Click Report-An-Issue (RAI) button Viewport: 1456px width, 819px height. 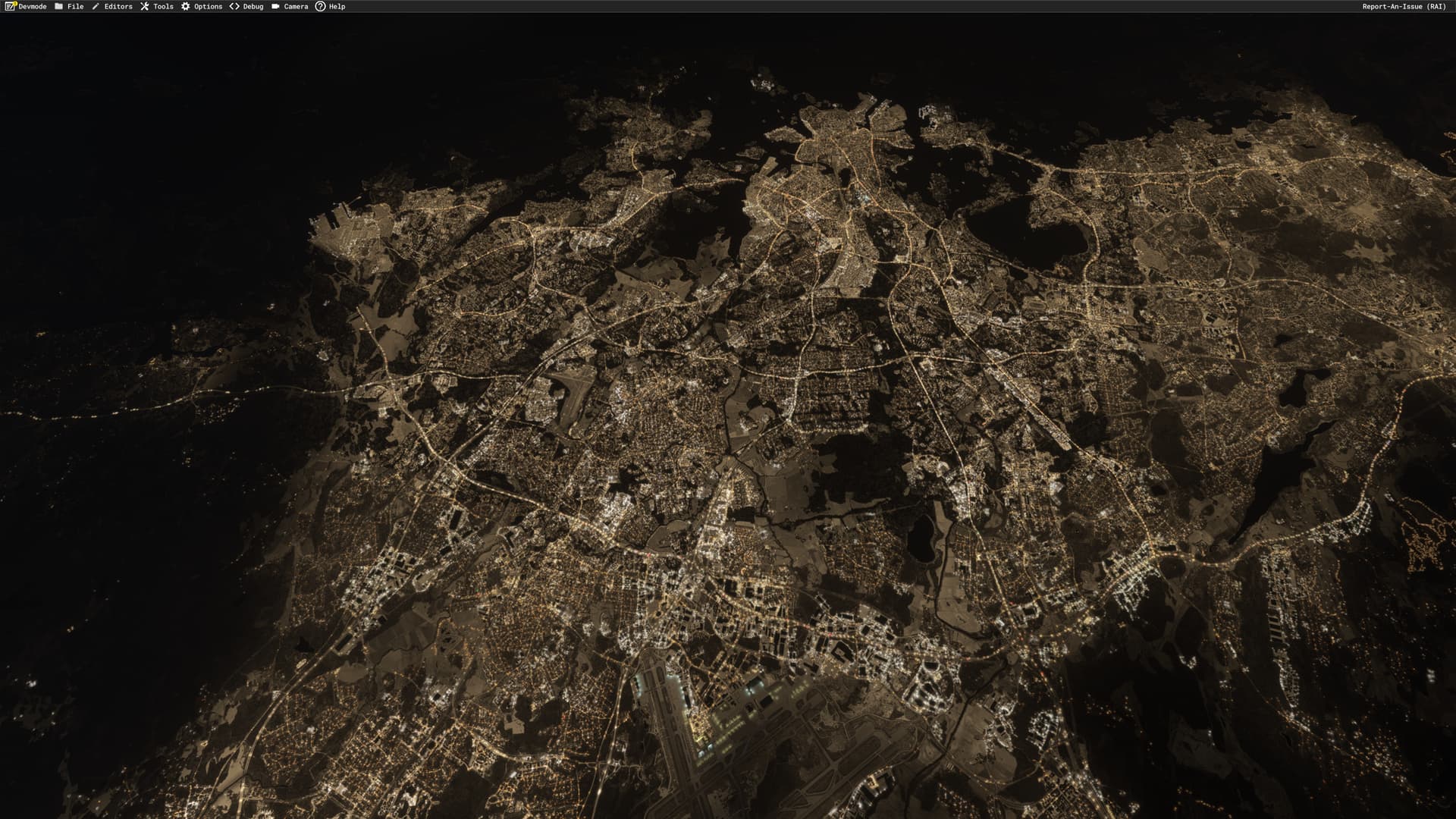tap(1404, 6)
